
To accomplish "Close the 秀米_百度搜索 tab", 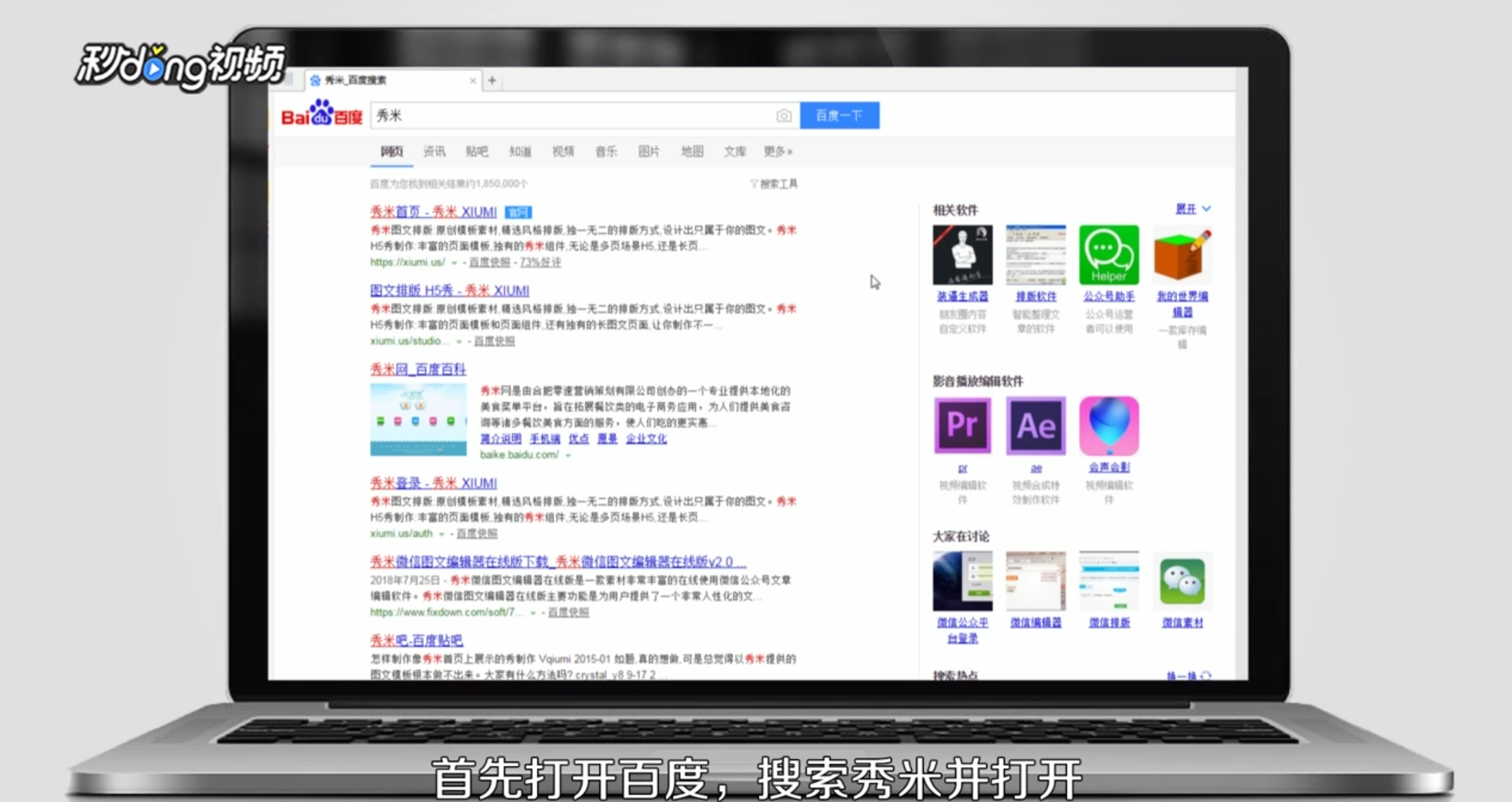I will click(x=473, y=80).
